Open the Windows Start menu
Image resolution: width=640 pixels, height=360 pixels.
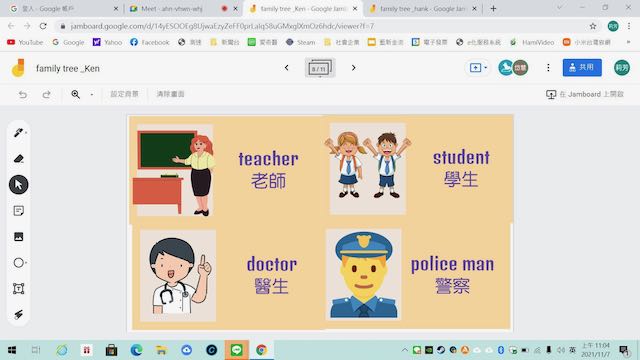click(x=12, y=350)
